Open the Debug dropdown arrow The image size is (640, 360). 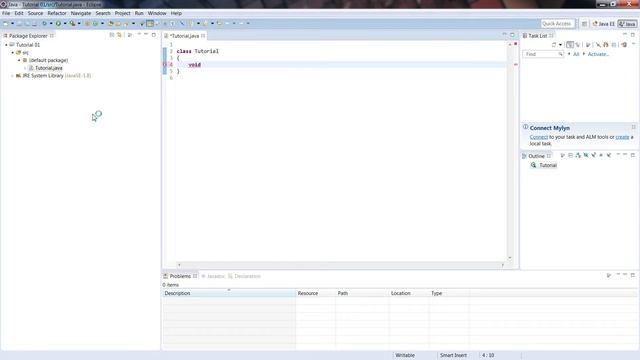[x=51, y=24]
